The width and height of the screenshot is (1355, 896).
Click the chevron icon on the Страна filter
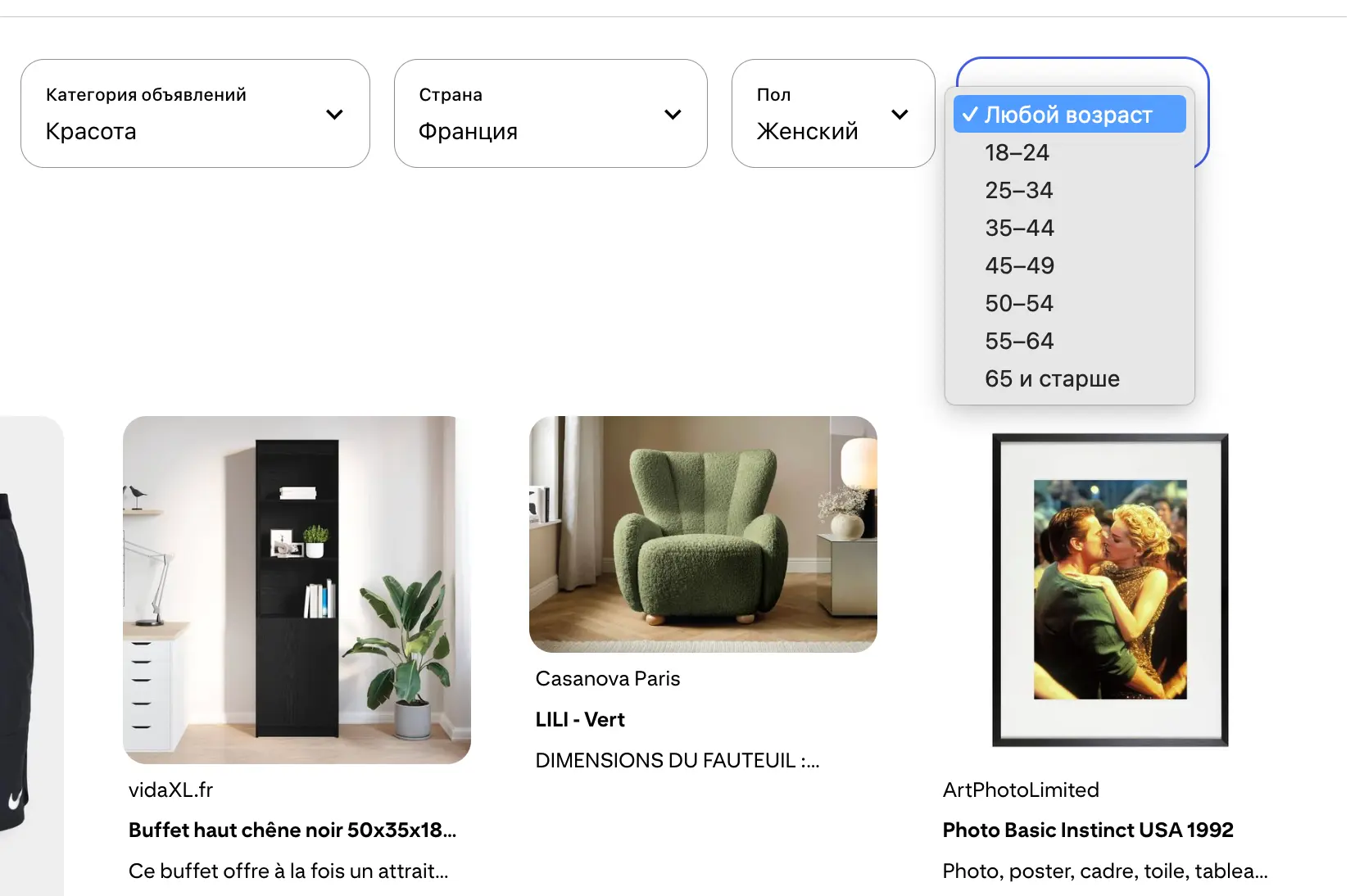[673, 115]
